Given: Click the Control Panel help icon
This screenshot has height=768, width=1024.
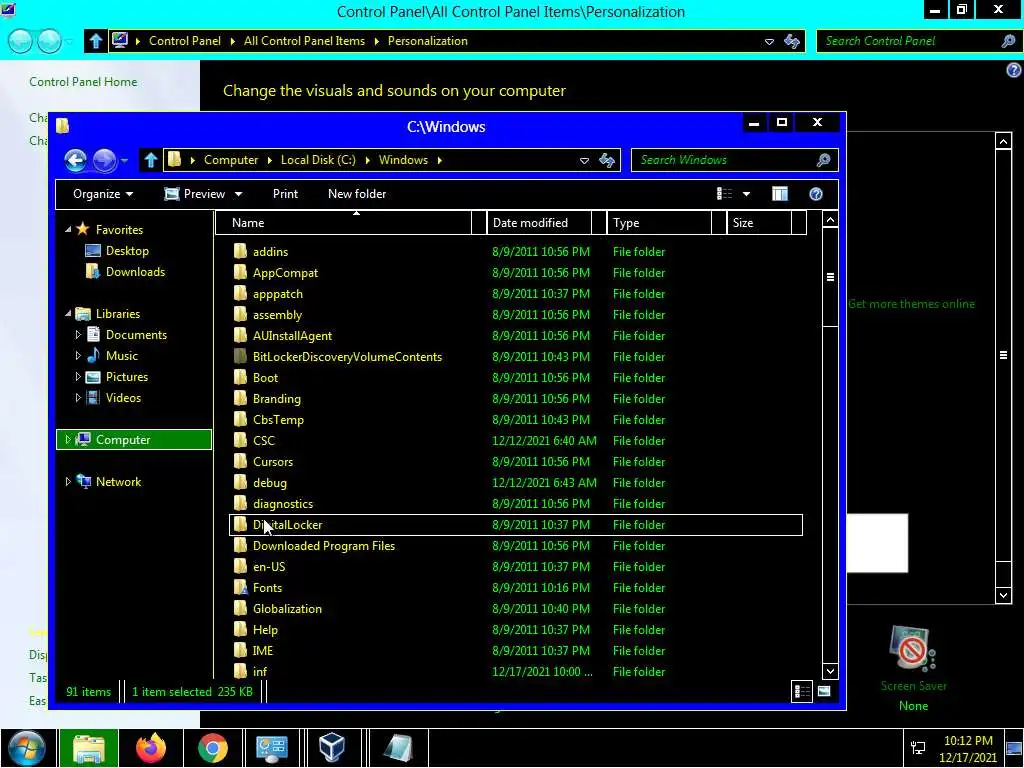Looking at the screenshot, I should tap(1014, 70).
